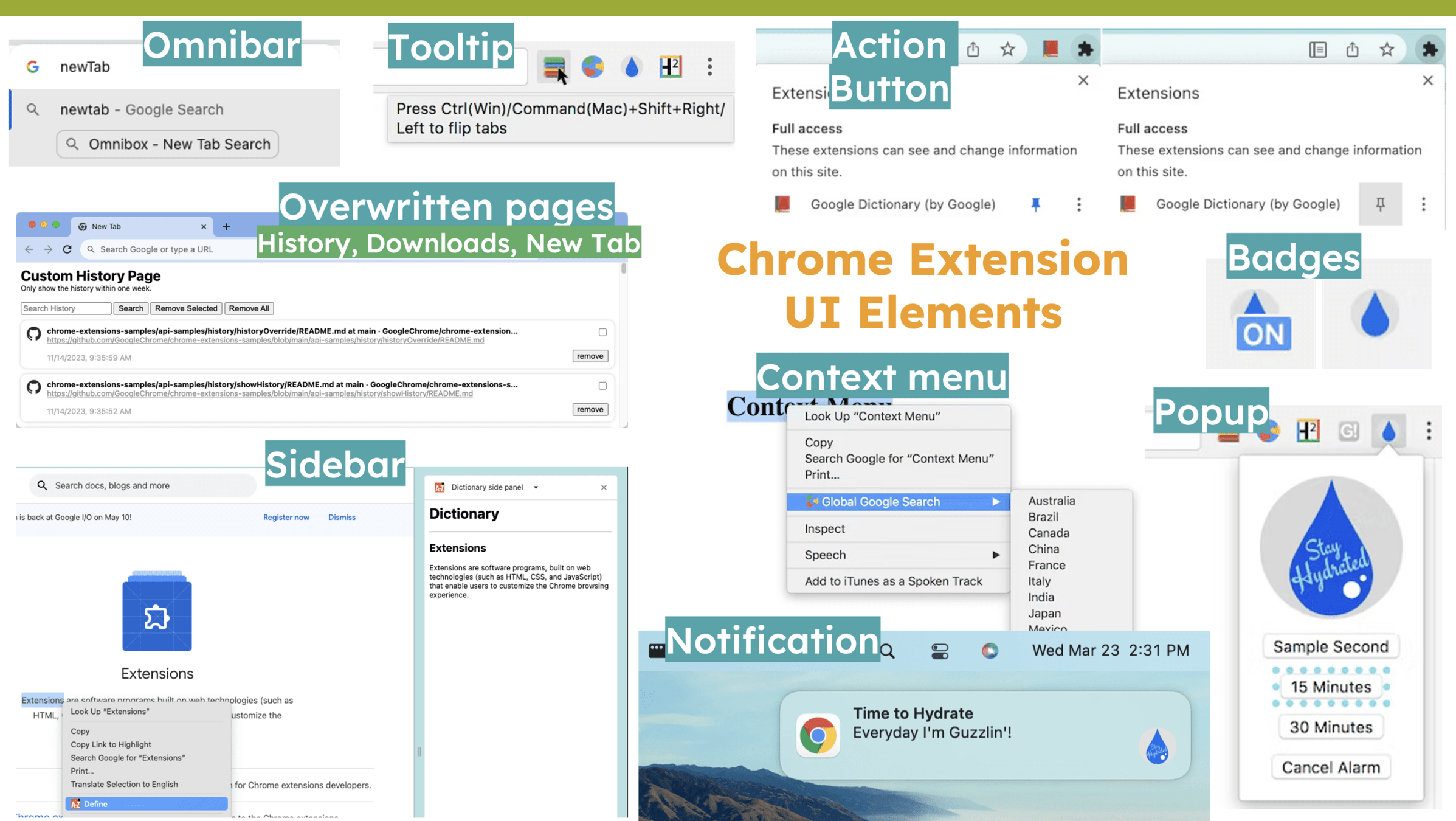The height and width of the screenshot is (821, 1456).
Task: Expand the Dictionary side panel dropdown arrow
Action: click(x=536, y=487)
